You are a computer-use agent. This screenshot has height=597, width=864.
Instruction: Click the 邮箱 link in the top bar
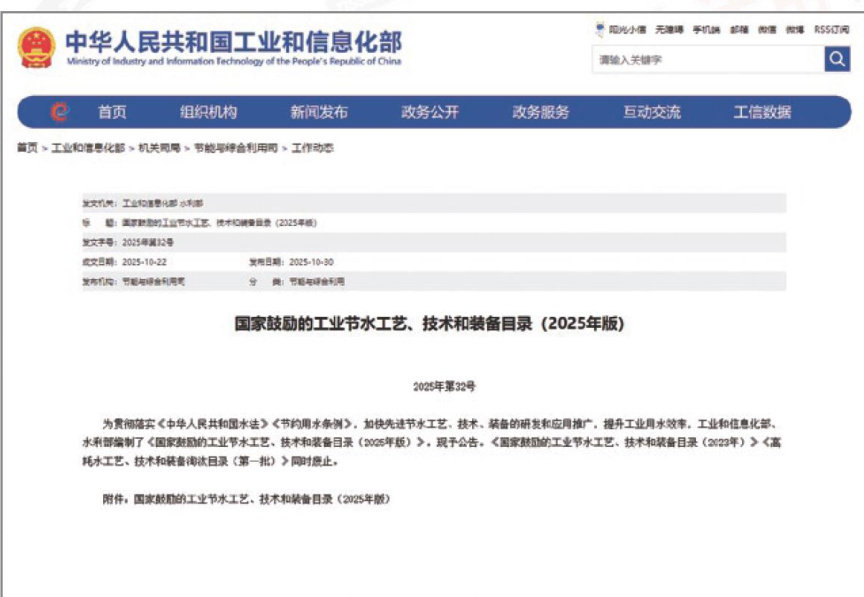(739, 30)
